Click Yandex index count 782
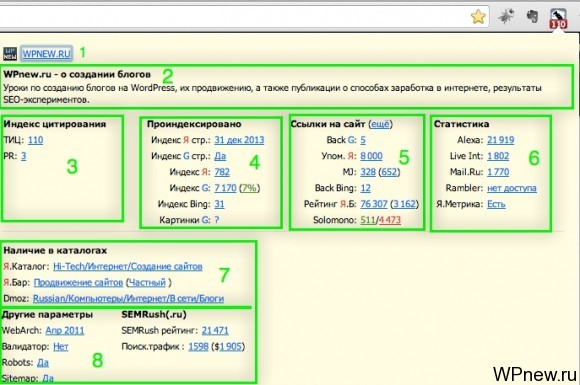Image resolution: width=580 pixels, height=385 pixels. tap(222, 172)
